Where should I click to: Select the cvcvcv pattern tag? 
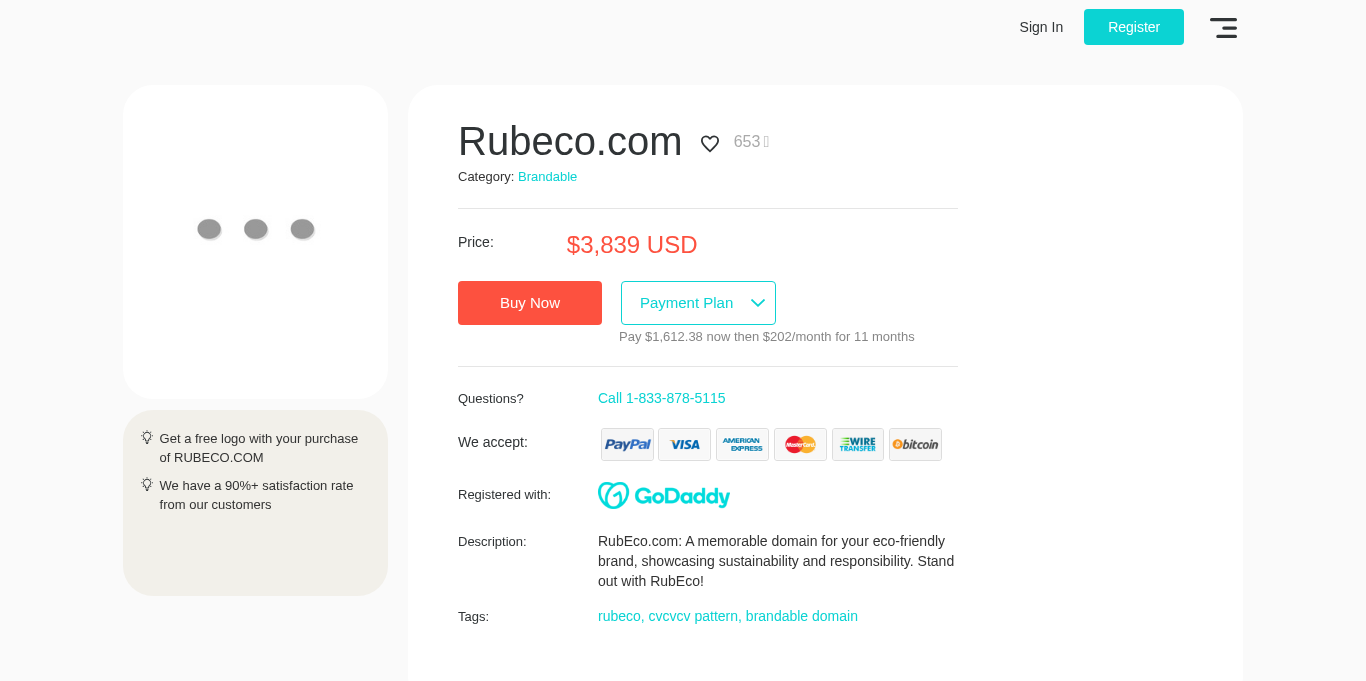coord(693,616)
